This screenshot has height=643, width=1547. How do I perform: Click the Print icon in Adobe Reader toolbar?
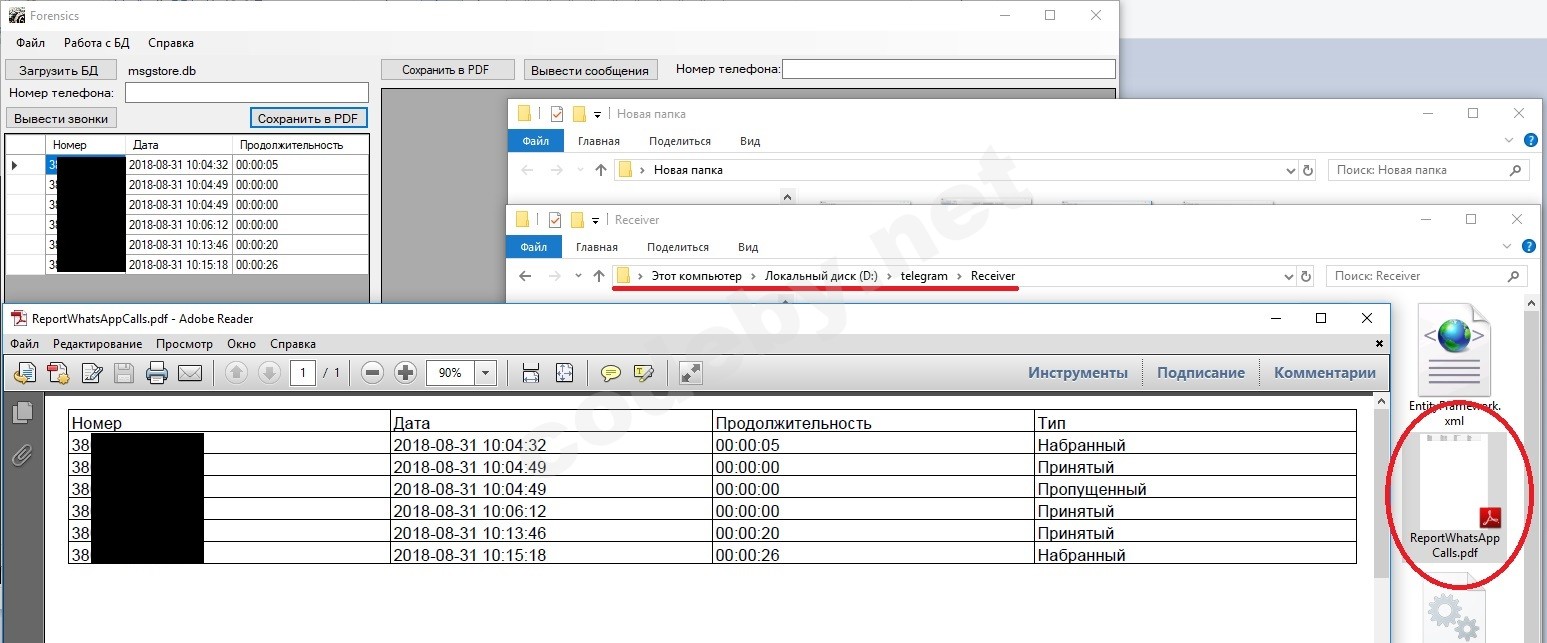point(157,373)
